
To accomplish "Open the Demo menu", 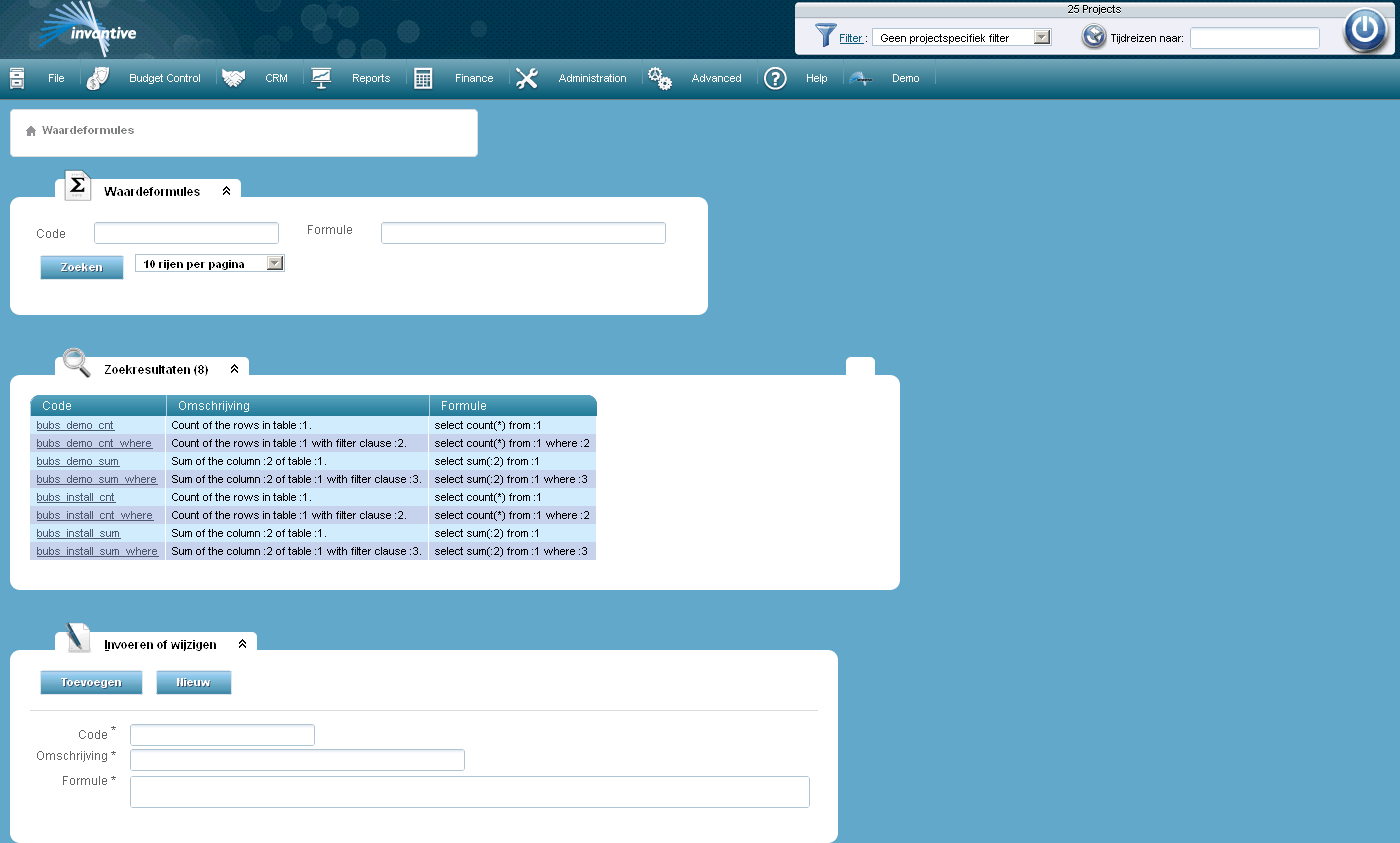I will pos(906,78).
